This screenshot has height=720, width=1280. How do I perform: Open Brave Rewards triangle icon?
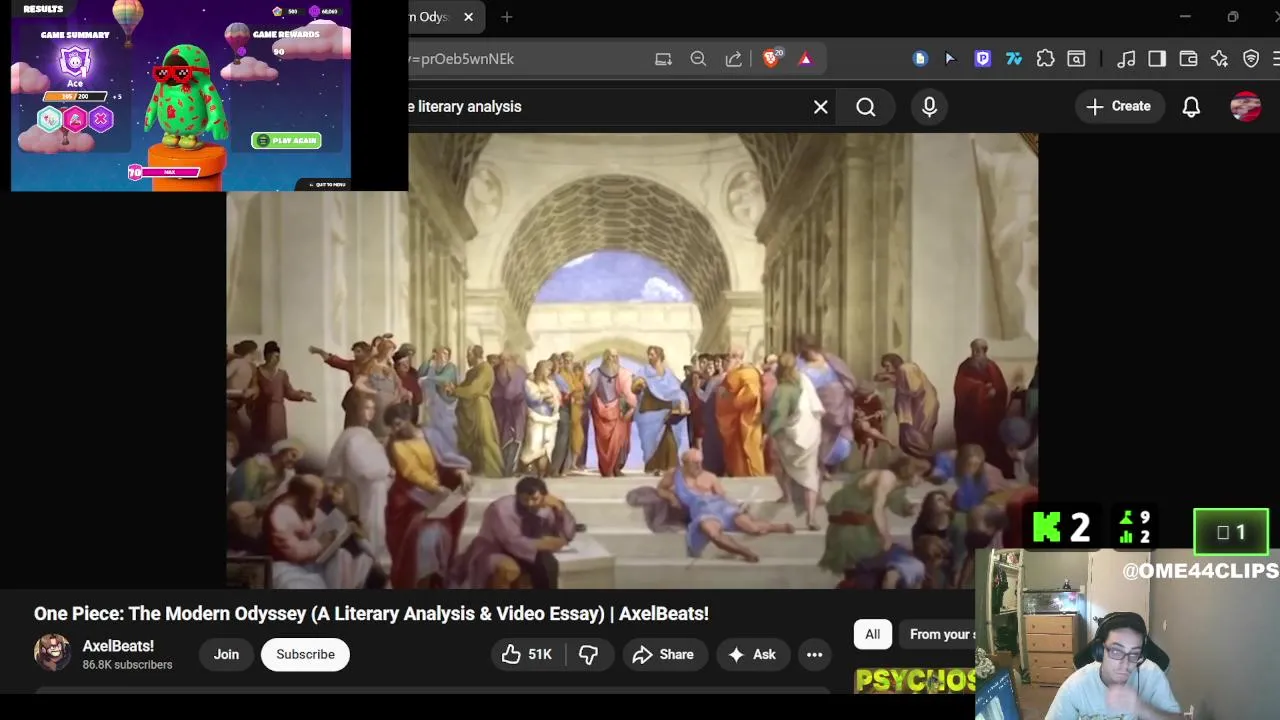click(805, 59)
